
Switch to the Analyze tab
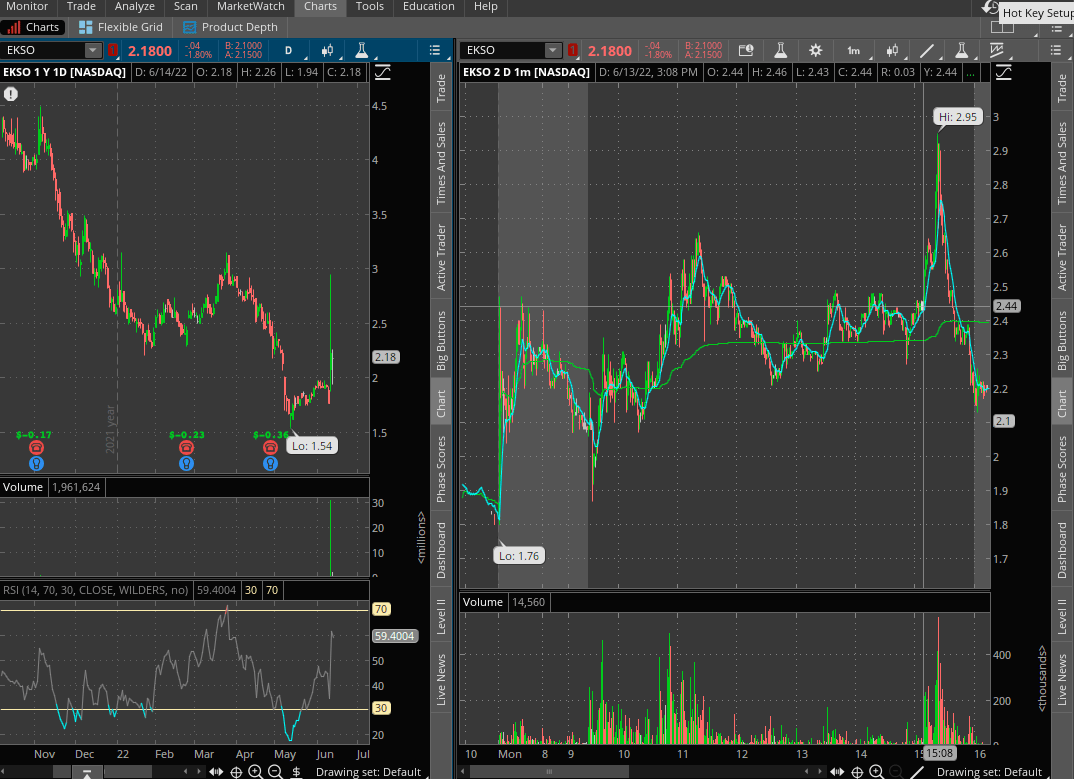click(134, 7)
